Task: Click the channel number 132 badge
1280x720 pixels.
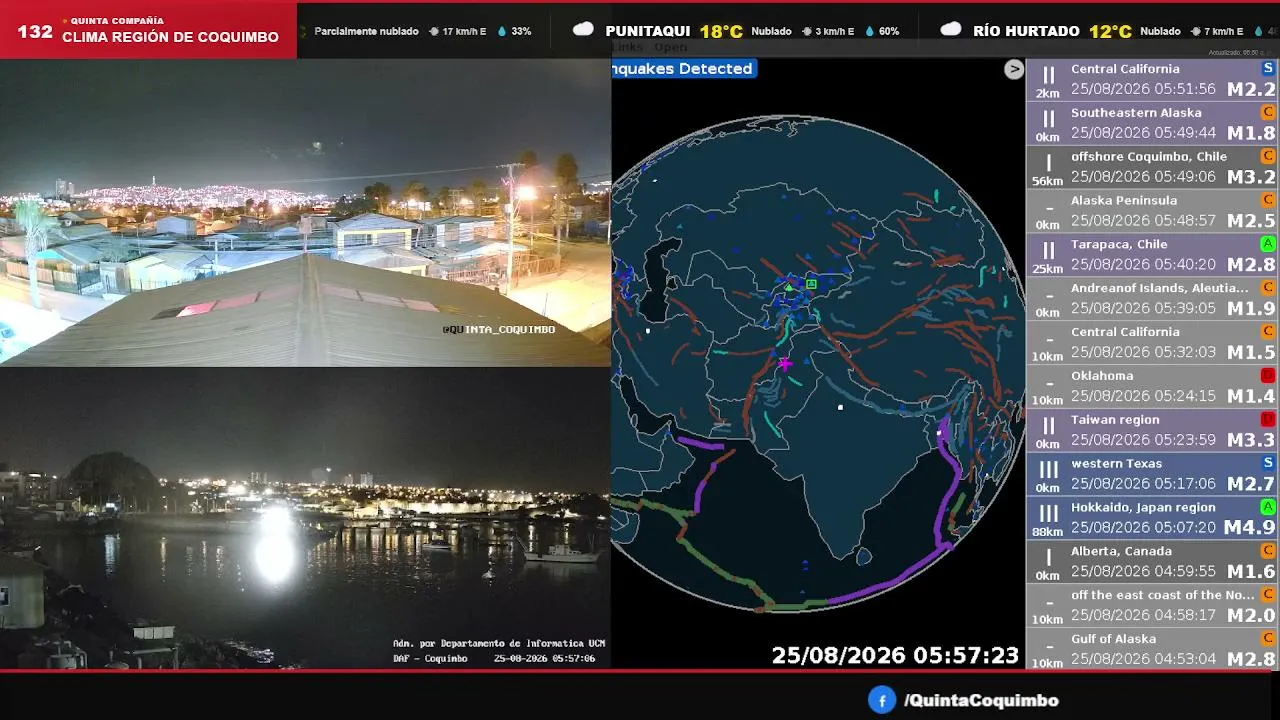Action: point(35,31)
